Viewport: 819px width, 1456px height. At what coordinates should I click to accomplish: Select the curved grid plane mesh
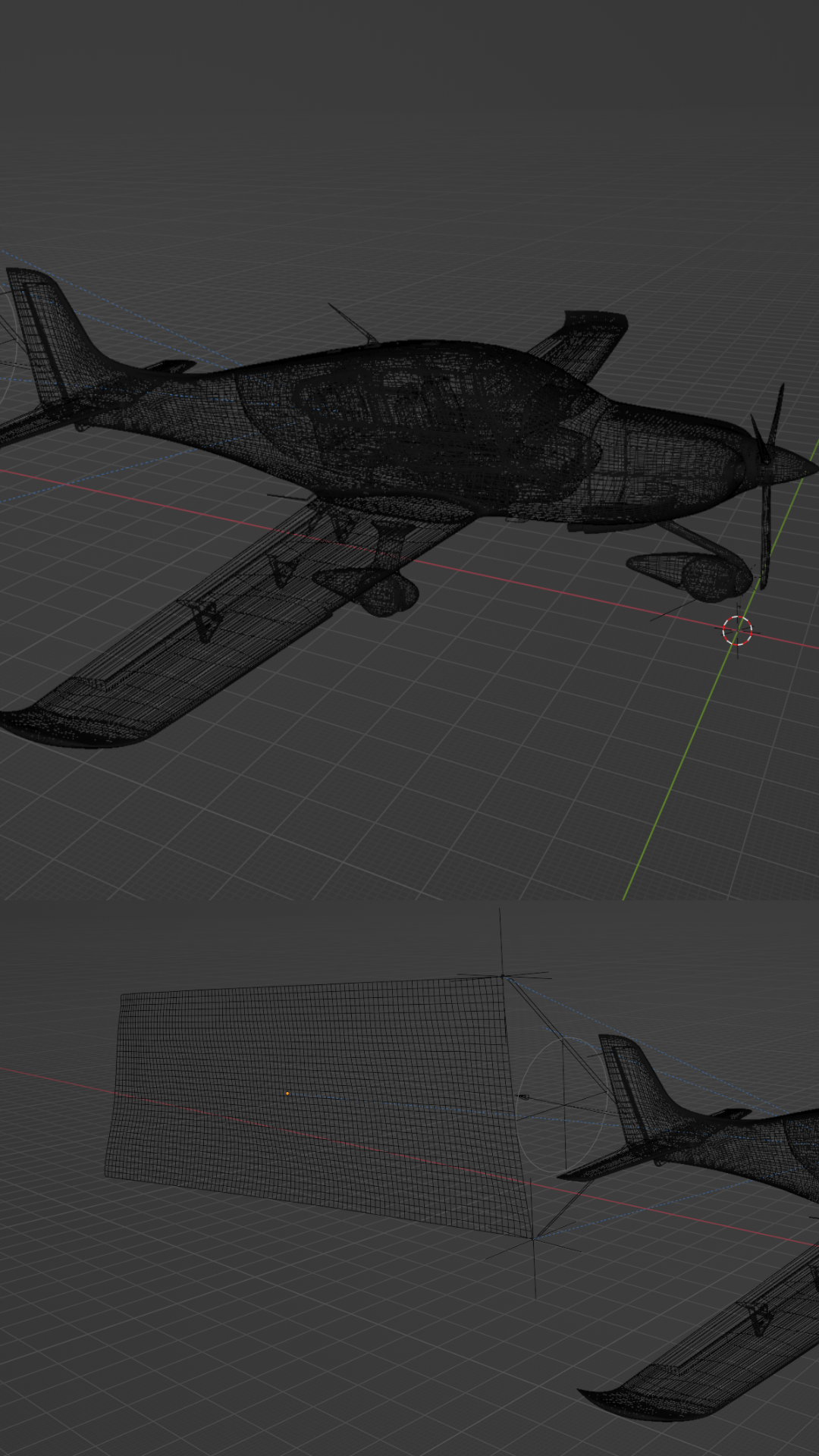coord(318,1107)
